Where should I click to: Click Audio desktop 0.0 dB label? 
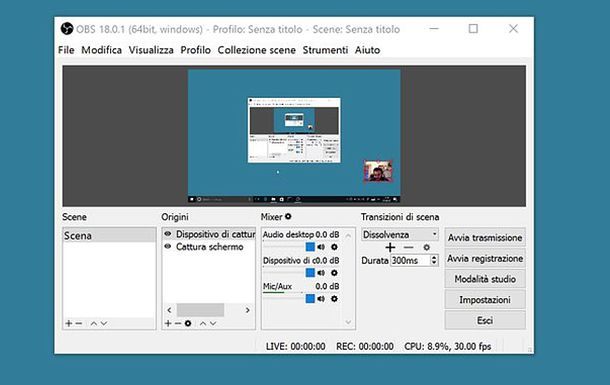pyautogui.click(x=301, y=234)
